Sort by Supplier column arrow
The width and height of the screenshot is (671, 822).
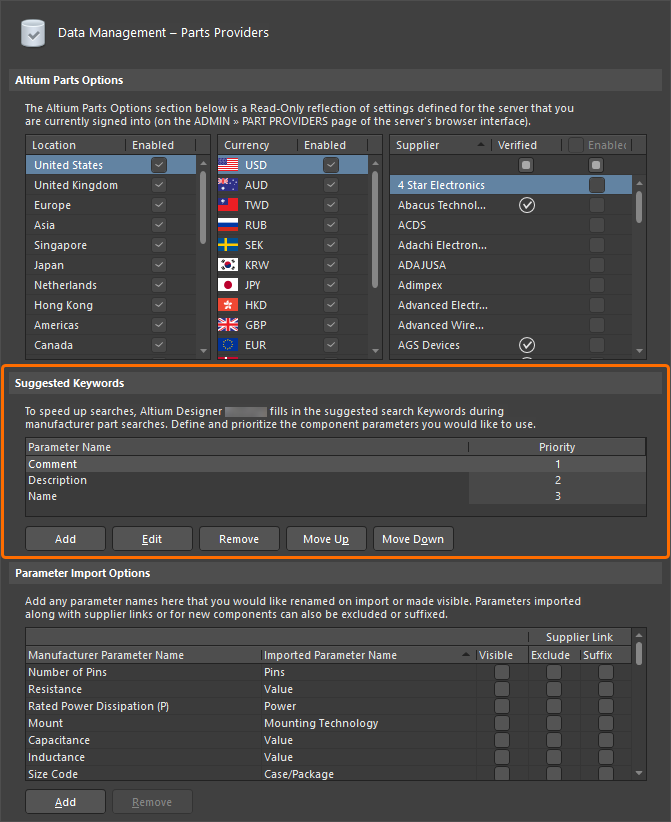pos(481,144)
